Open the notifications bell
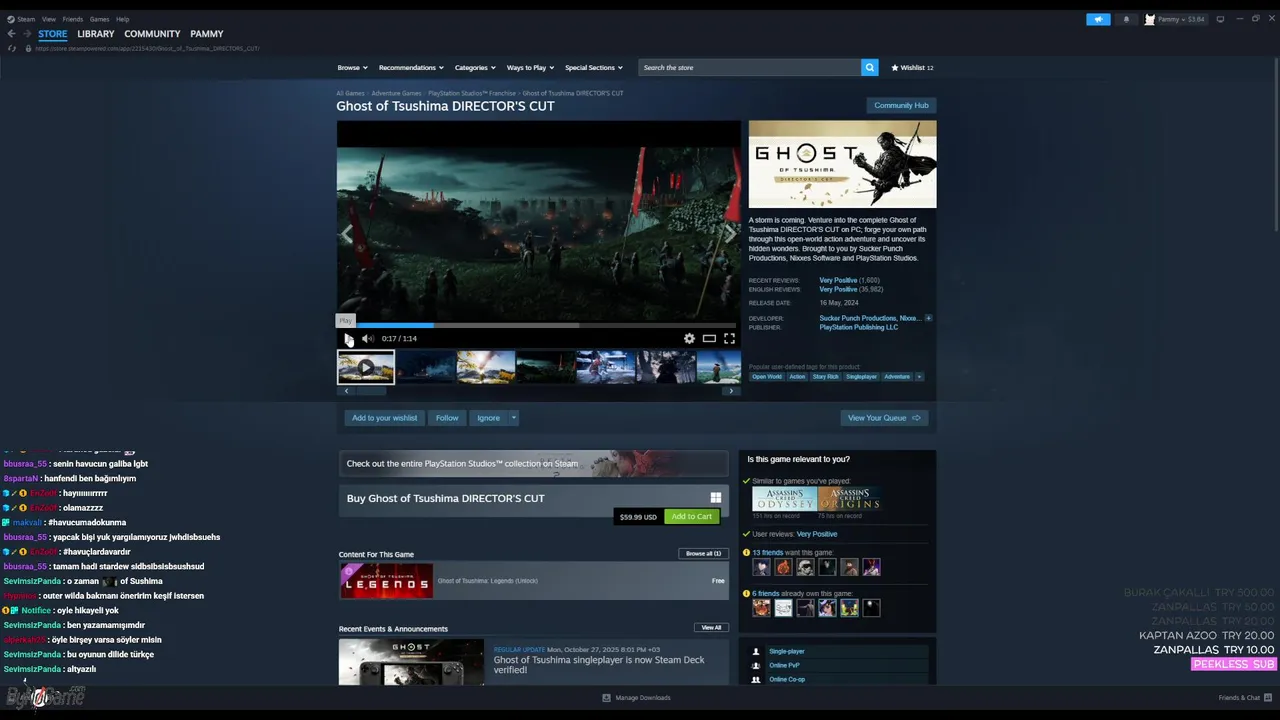The image size is (1280, 720). tap(1126, 19)
